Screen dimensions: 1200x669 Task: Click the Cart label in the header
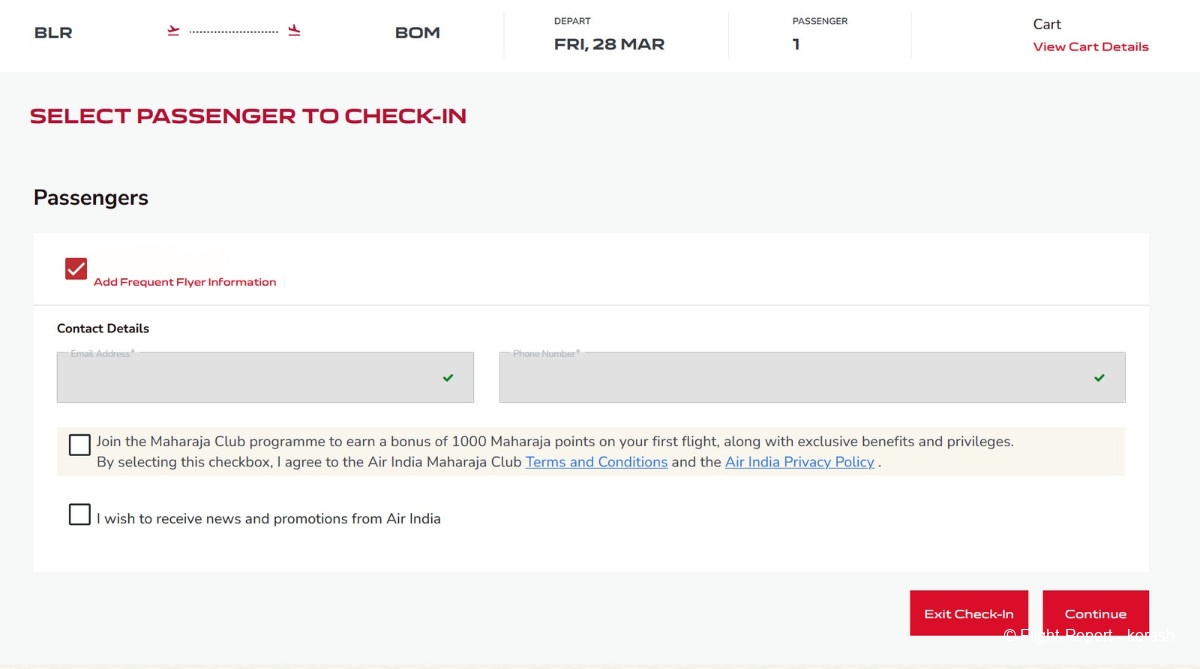tap(1047, 24)
